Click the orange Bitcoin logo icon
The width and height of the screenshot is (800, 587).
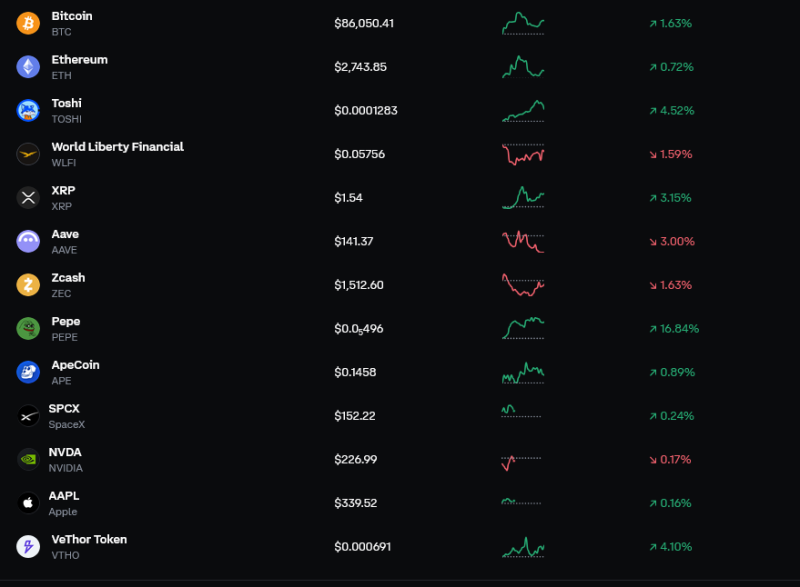click(28, 23)
